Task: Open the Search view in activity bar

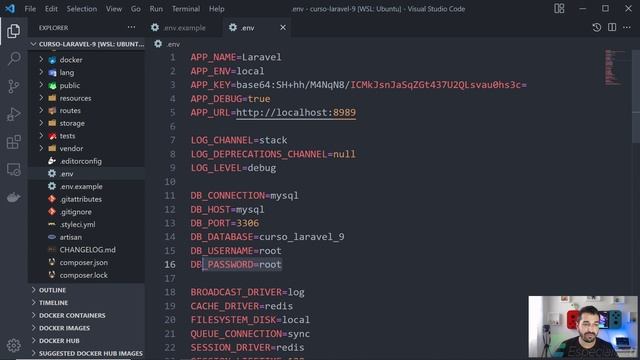Action: pos(13,59)
